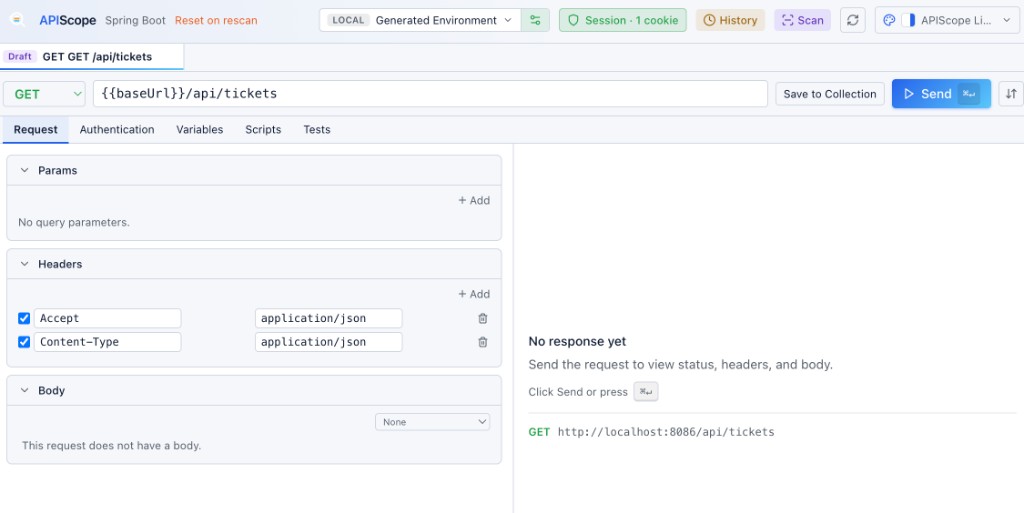
Task: Delete the Accept header row
Action: pos(483,319)
